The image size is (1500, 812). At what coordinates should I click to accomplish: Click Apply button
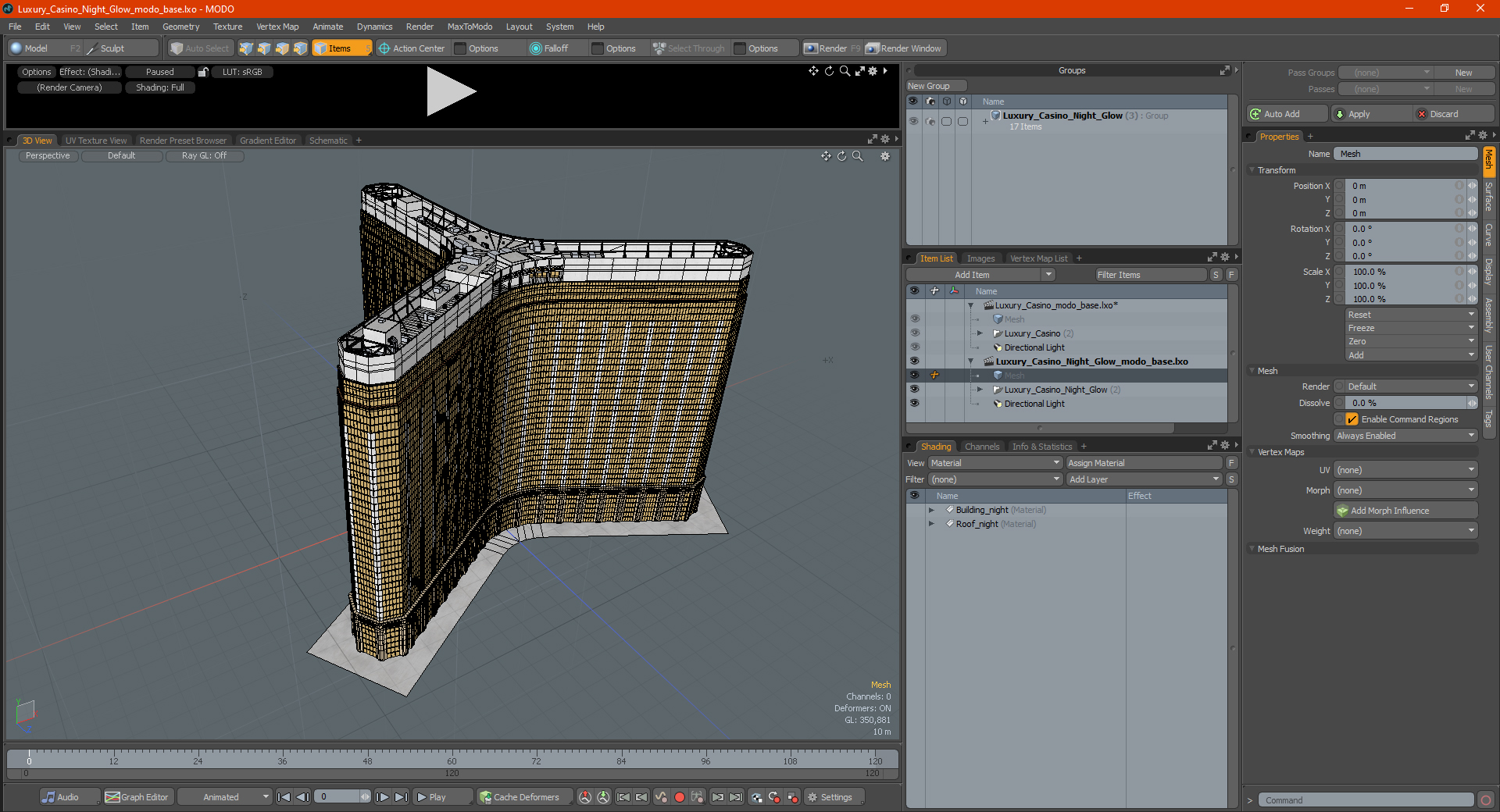tap(1371, 114)
